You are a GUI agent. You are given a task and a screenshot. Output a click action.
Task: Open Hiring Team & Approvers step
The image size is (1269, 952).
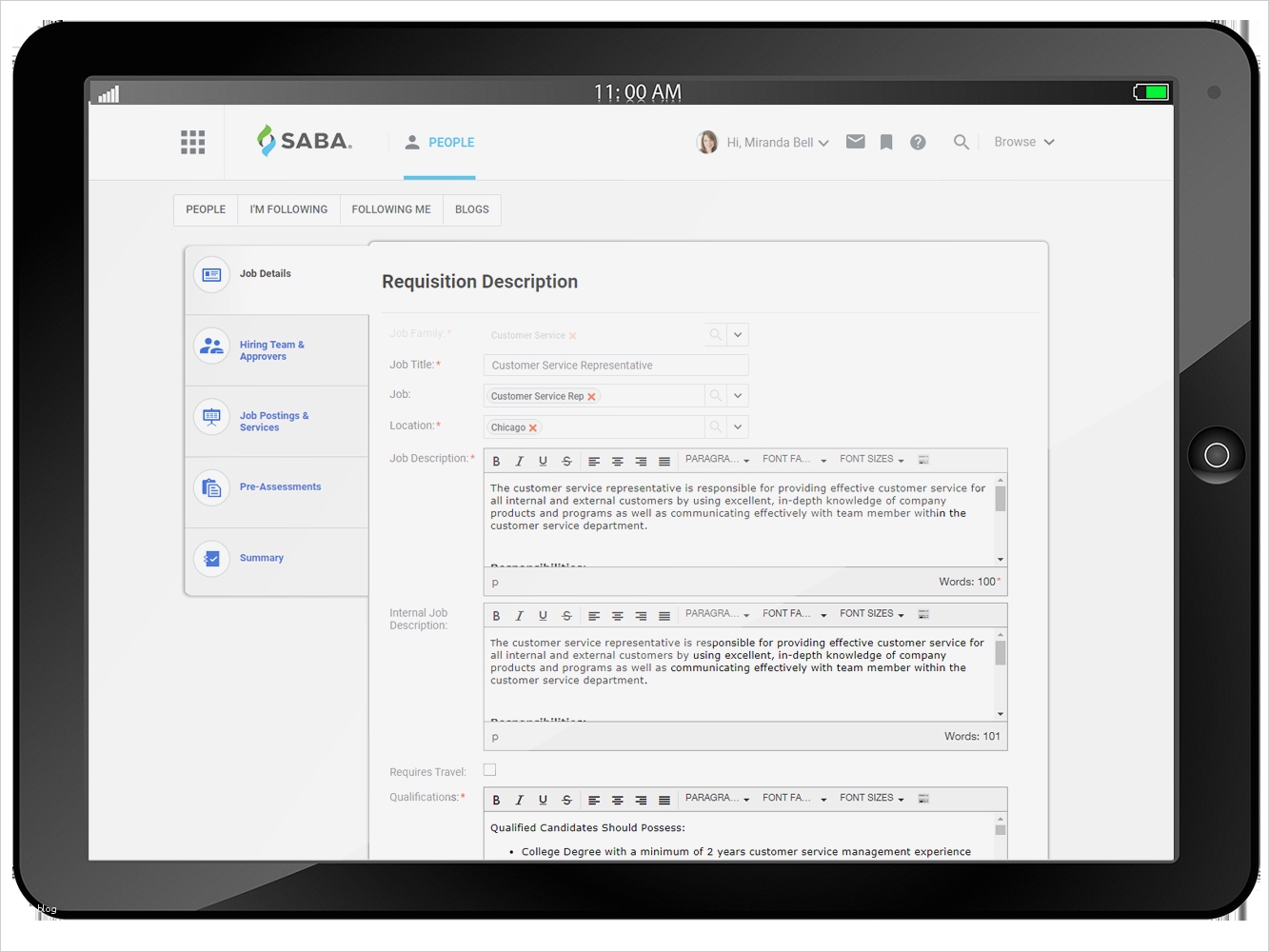pos(277,350)
